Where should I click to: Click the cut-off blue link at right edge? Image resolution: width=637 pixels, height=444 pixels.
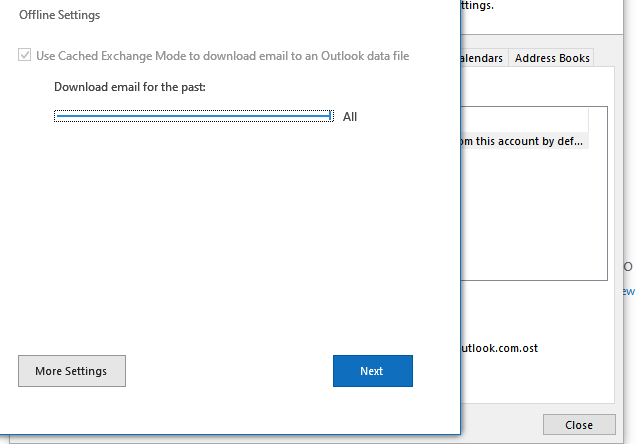pos(629,291)
